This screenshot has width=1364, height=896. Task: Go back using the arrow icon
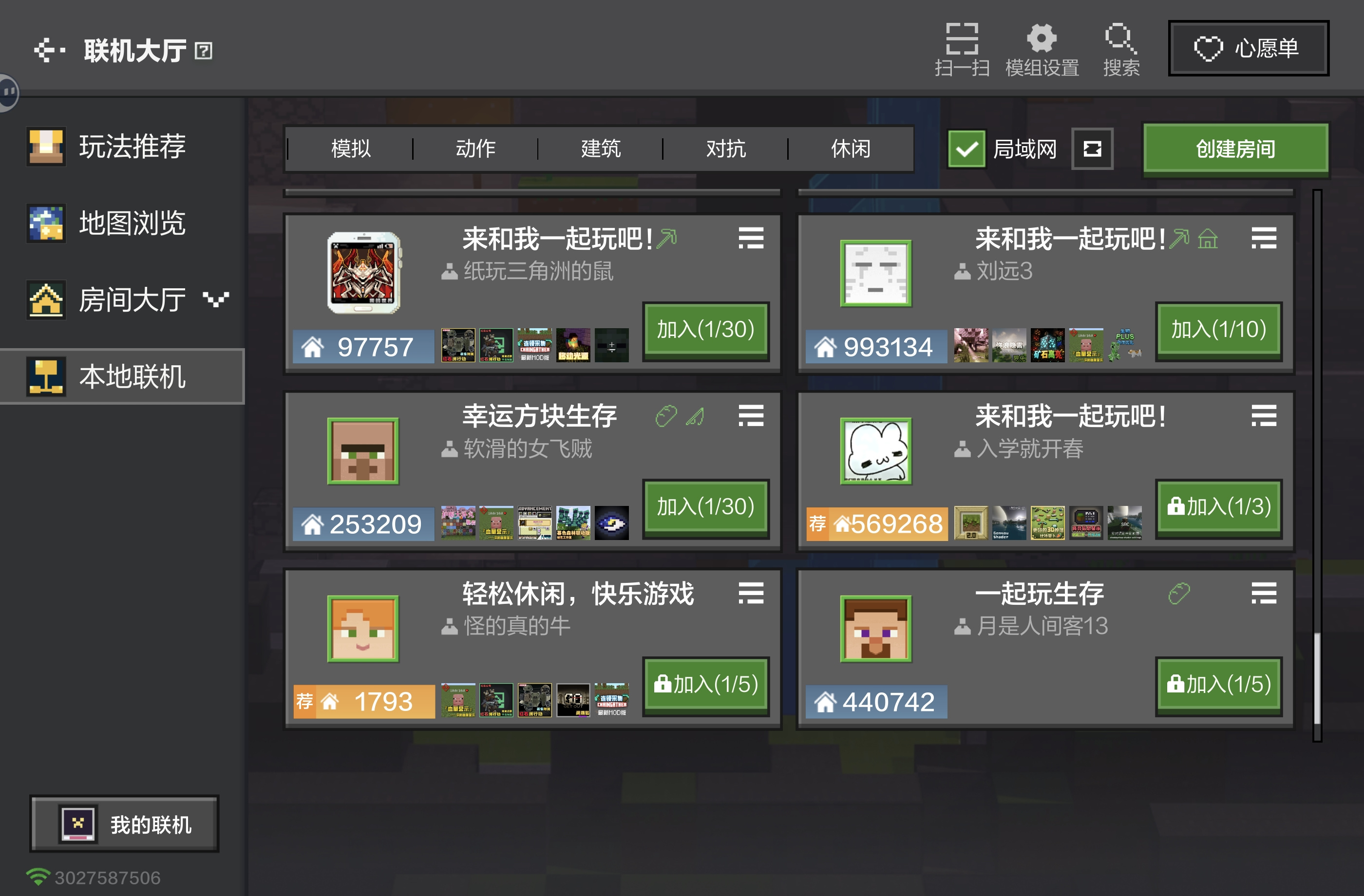49,51
